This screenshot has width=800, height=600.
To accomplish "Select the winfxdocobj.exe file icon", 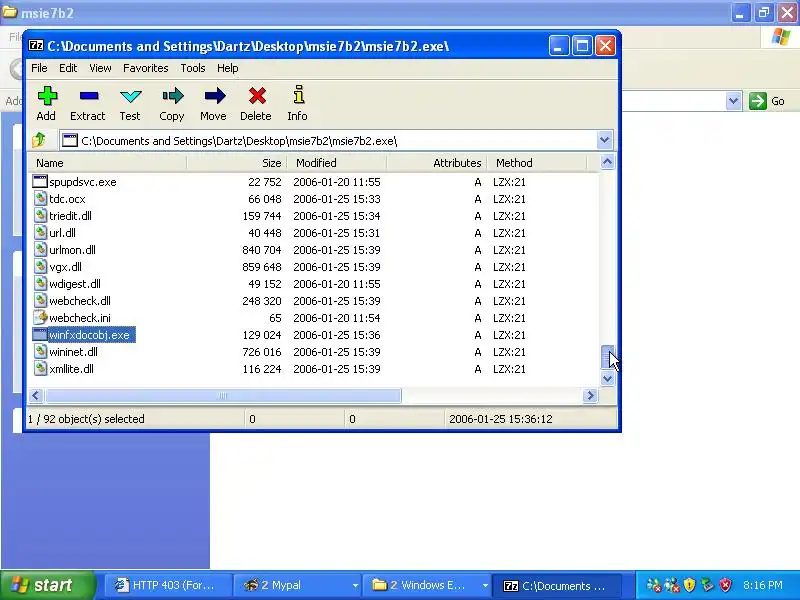I will [x=40, y=335].
